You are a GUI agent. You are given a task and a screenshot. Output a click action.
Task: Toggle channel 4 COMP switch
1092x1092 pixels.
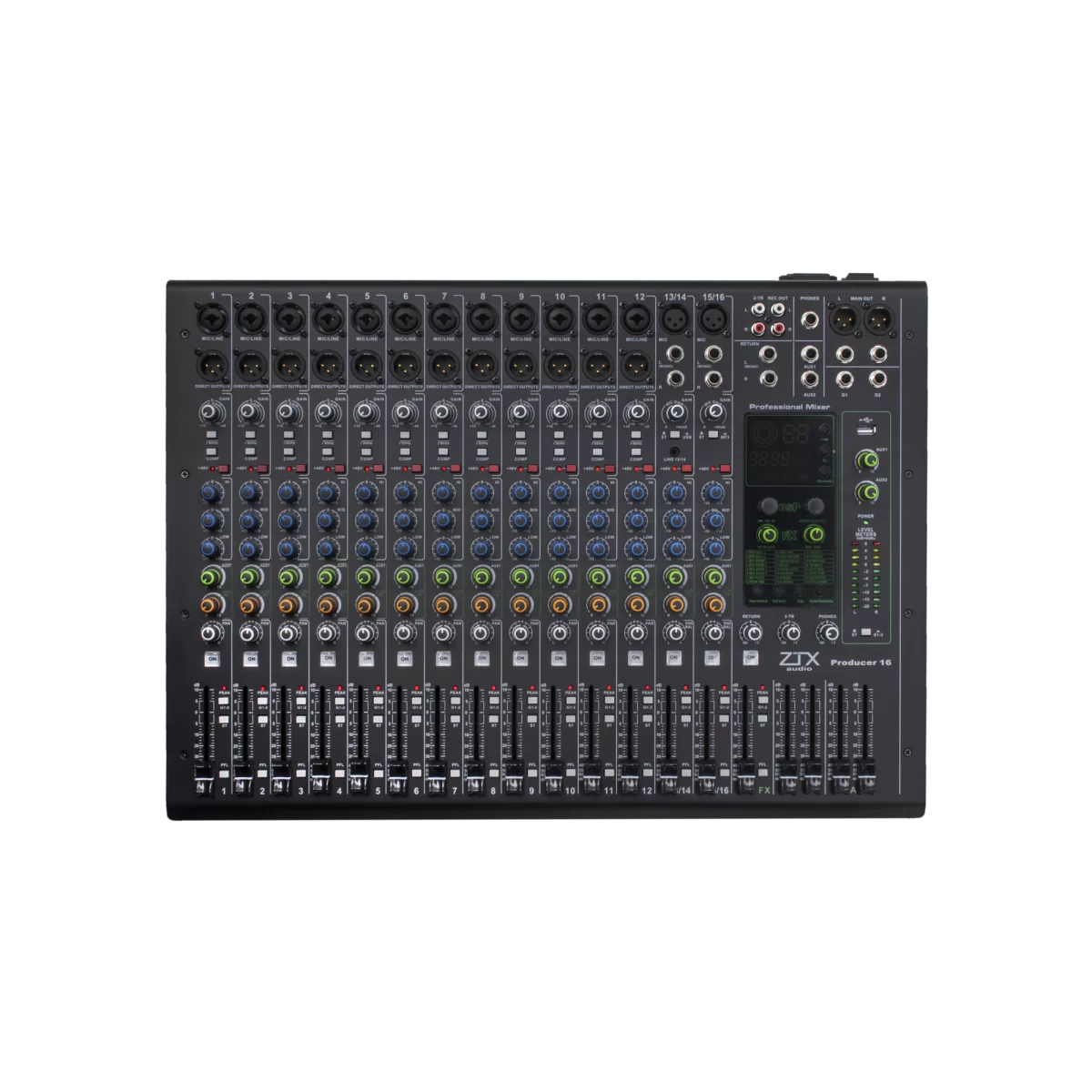325,451
